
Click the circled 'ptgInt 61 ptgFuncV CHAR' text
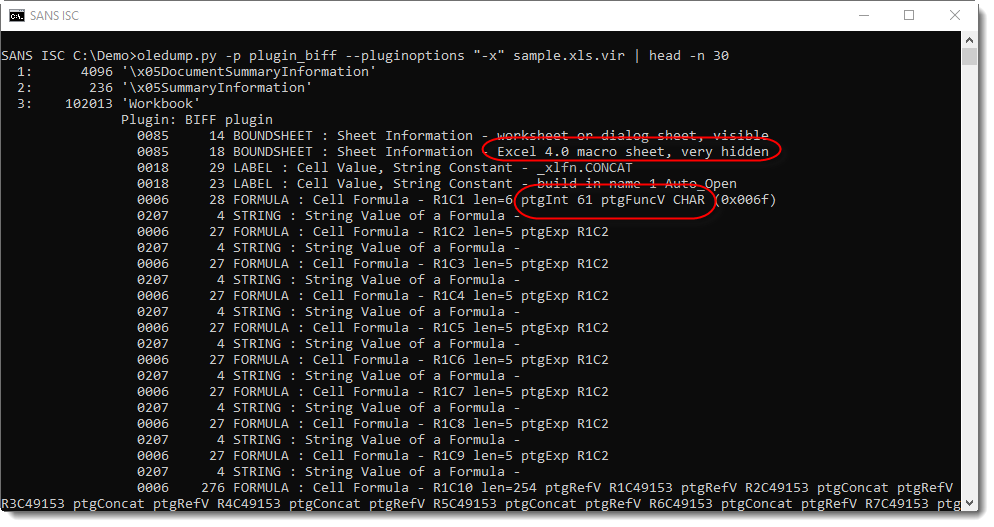click(612, 200)
